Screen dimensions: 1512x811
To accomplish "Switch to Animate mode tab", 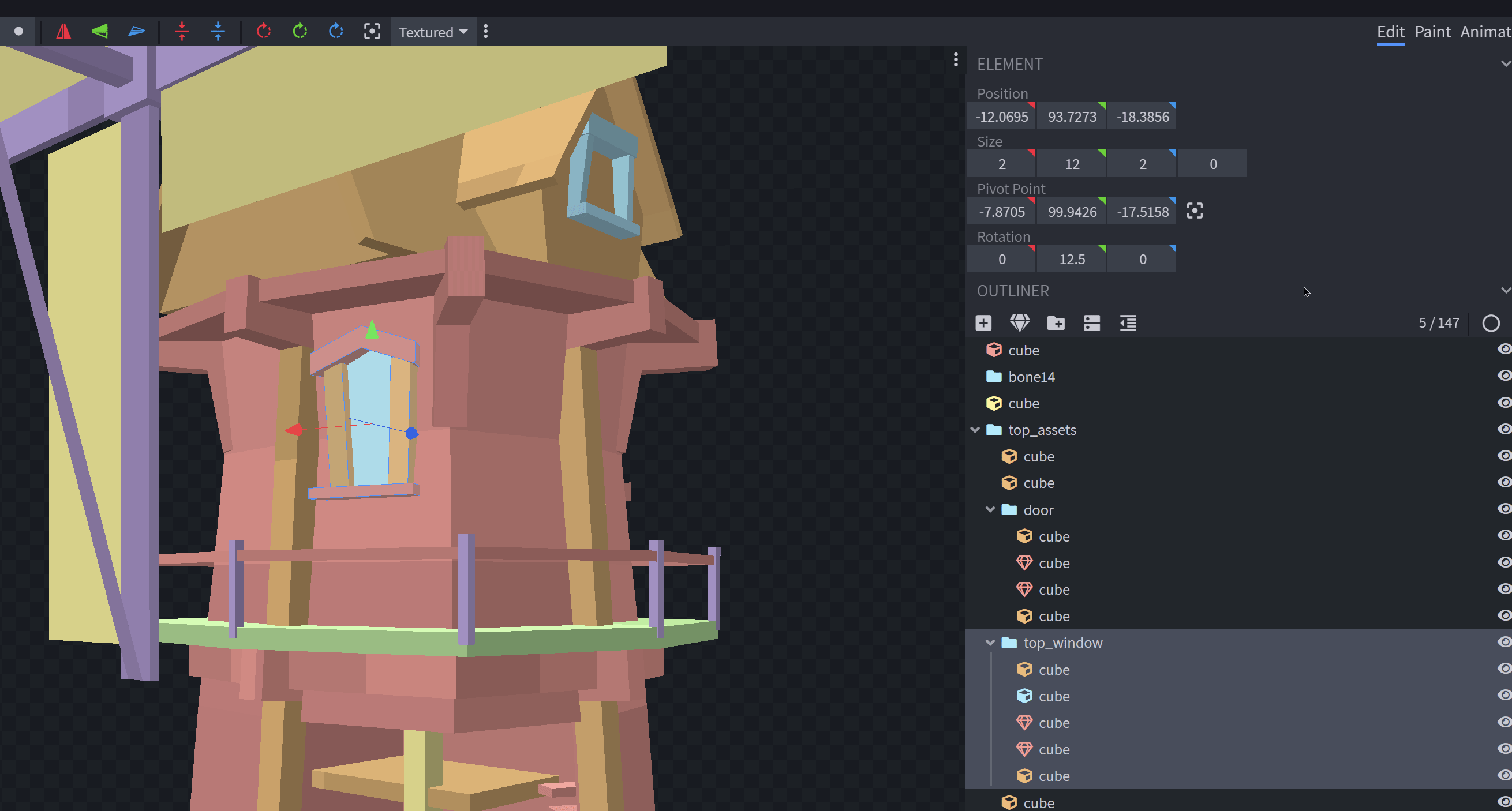I will (x=1485, y=32).
